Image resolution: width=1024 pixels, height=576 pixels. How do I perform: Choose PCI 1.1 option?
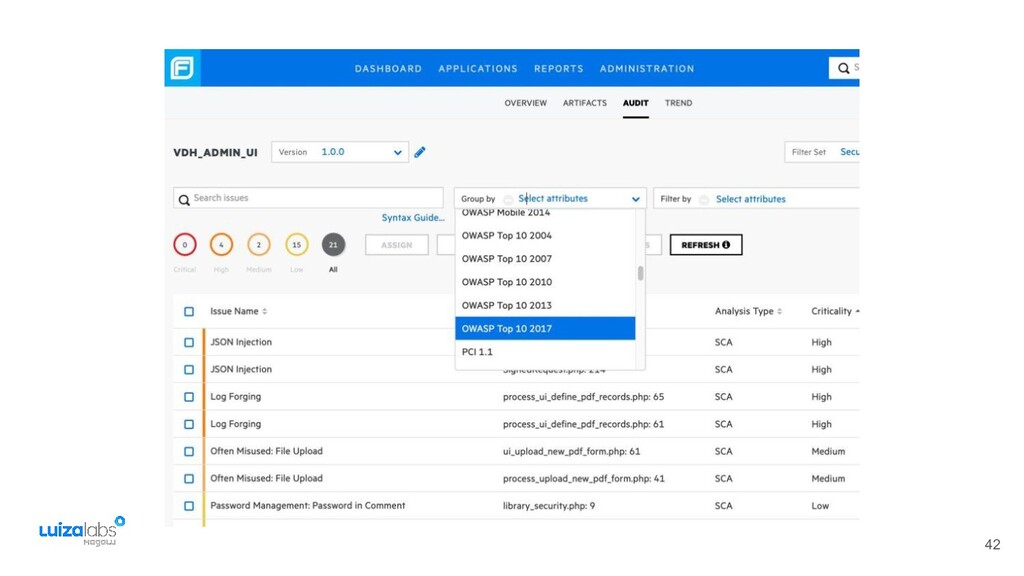point(545,352)
